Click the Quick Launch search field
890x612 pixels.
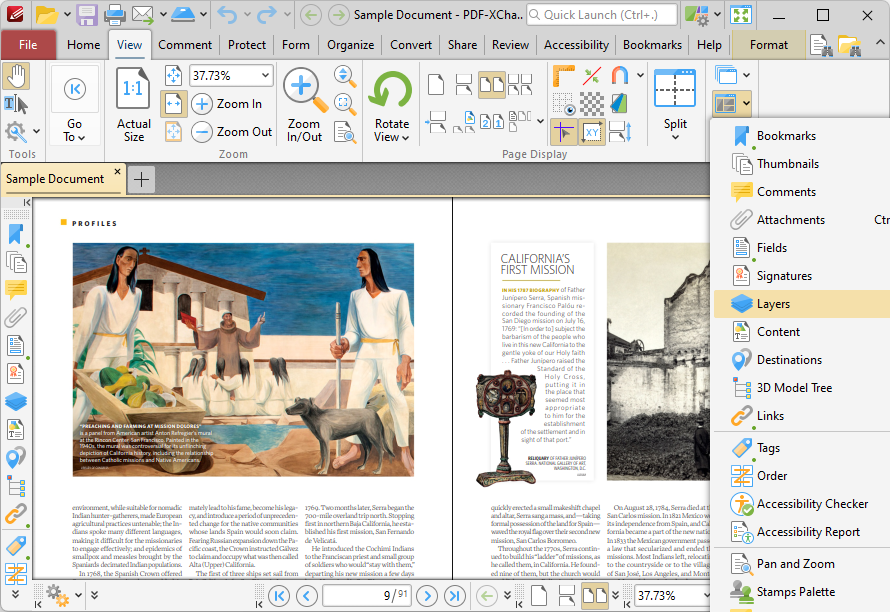tap(602, 15)
